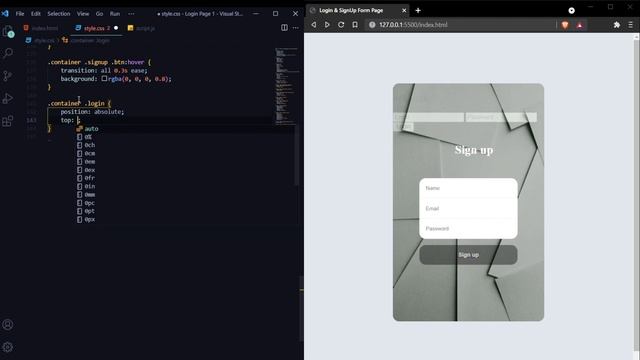Open the Run menu in VS Code

(x=115, y=13)
